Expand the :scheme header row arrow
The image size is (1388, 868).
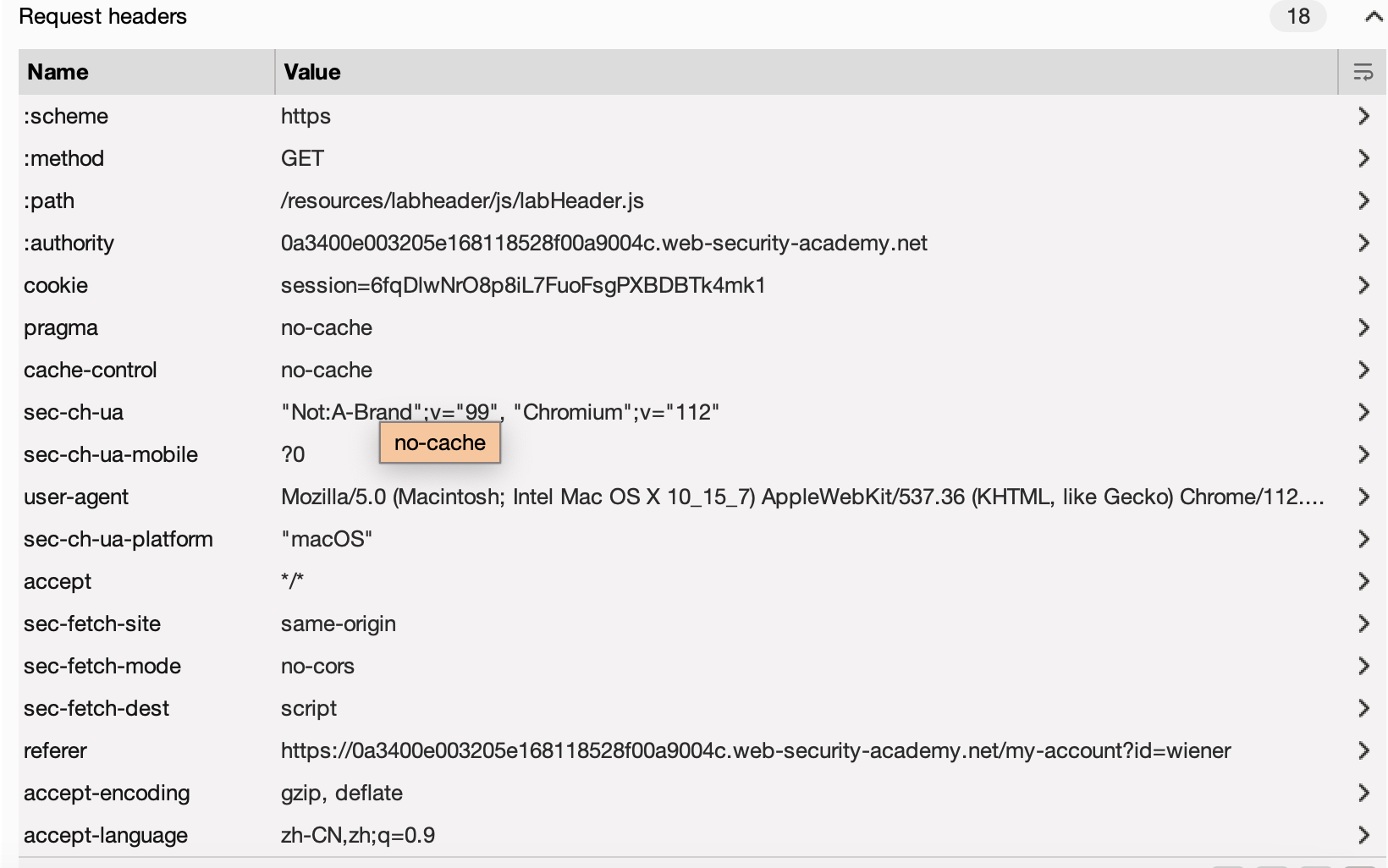[x=1363, y=116]
